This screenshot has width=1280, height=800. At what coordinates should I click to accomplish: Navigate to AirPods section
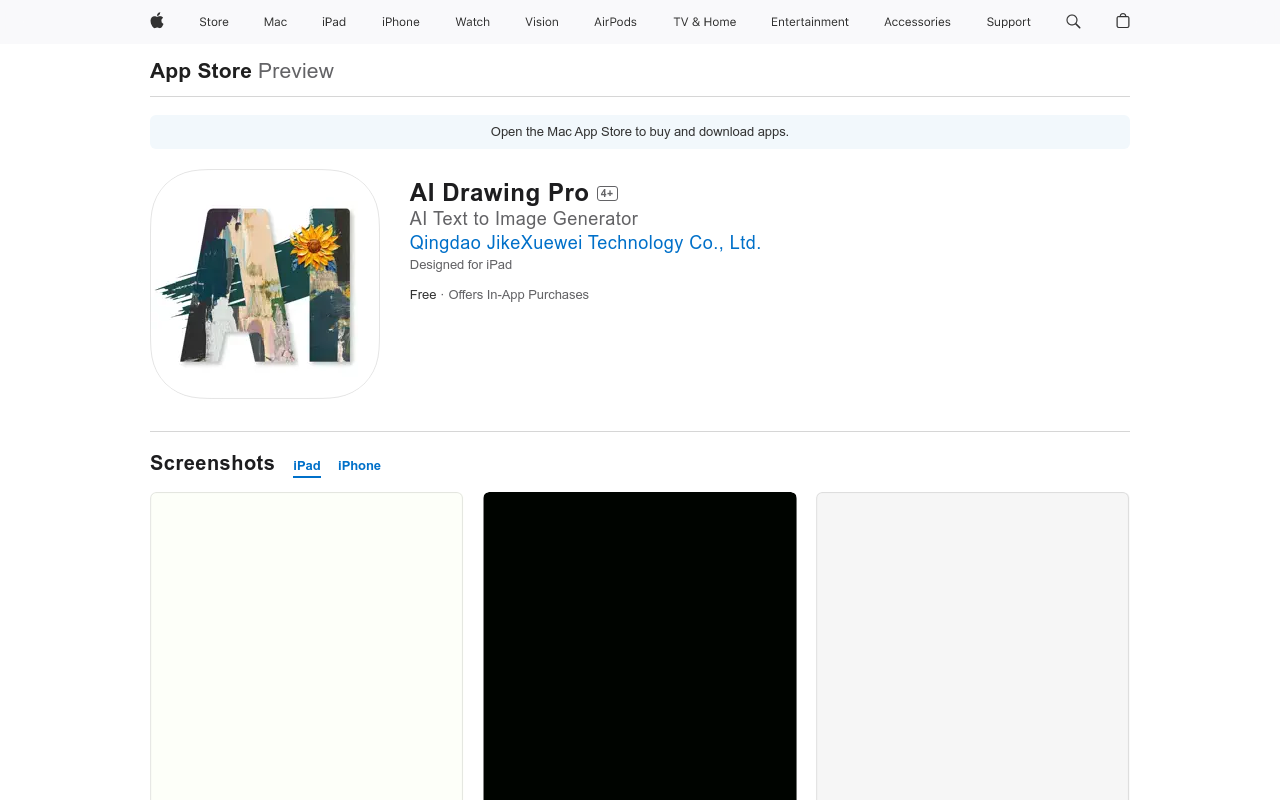click(x=615, y=22)
